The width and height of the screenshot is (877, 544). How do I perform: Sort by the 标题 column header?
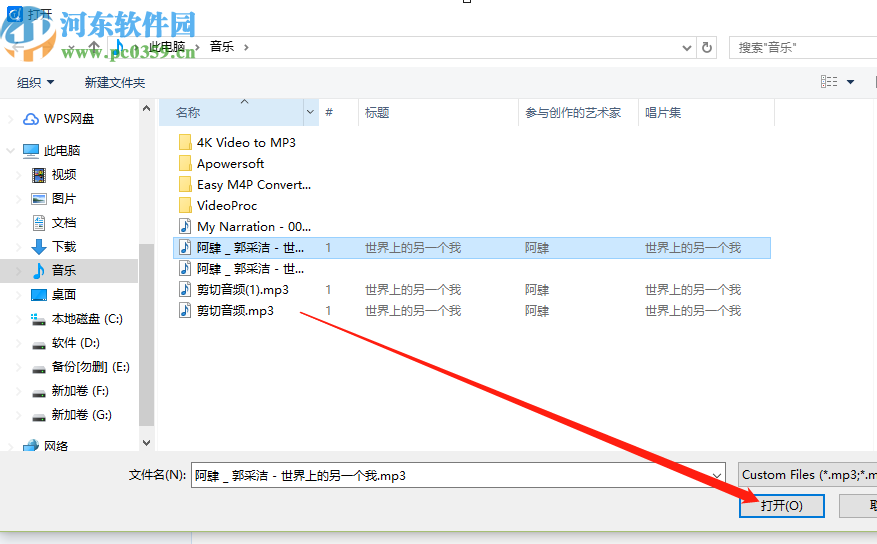(438, 113)
